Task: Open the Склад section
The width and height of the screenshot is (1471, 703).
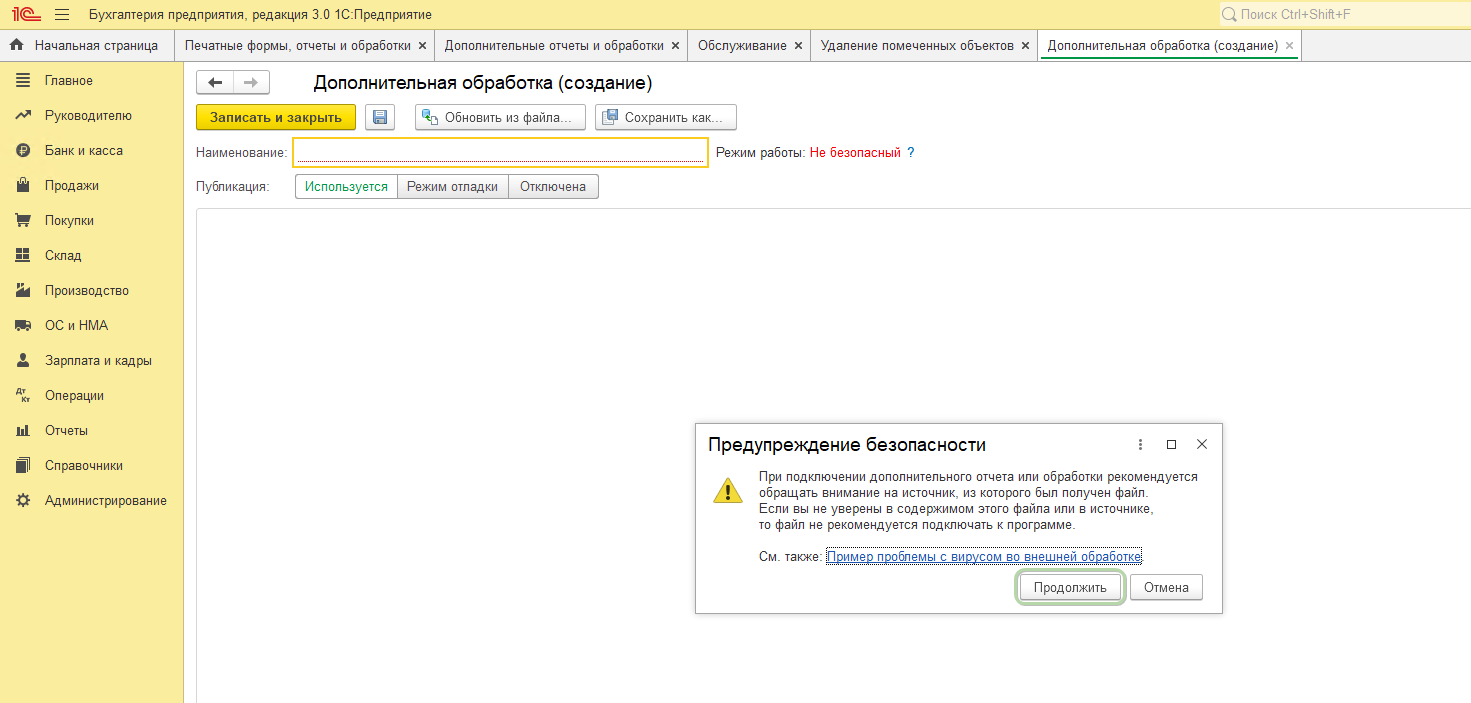Action: coord(63,255)
